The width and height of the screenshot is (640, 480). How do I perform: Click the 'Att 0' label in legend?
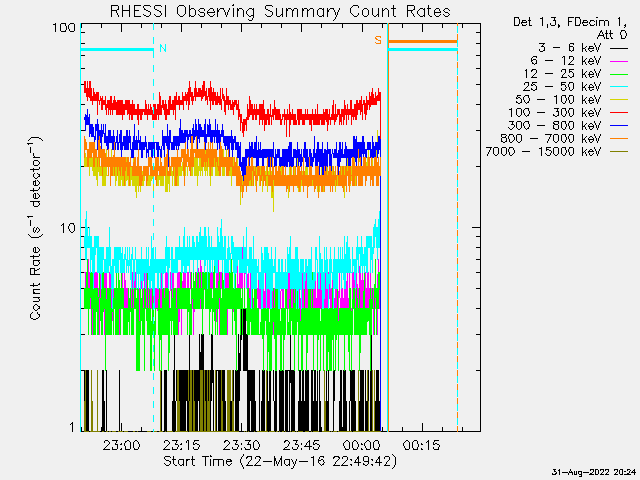pos(612,35)
